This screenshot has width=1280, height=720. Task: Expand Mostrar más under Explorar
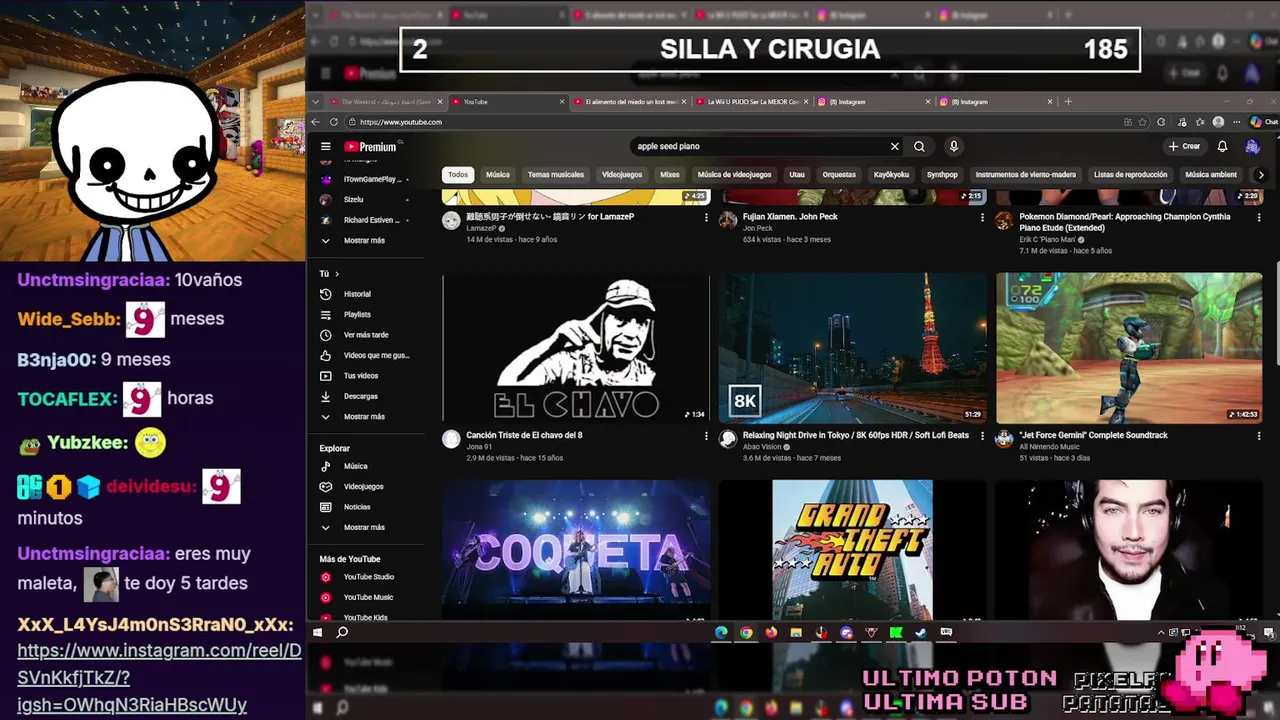(365, 527)
